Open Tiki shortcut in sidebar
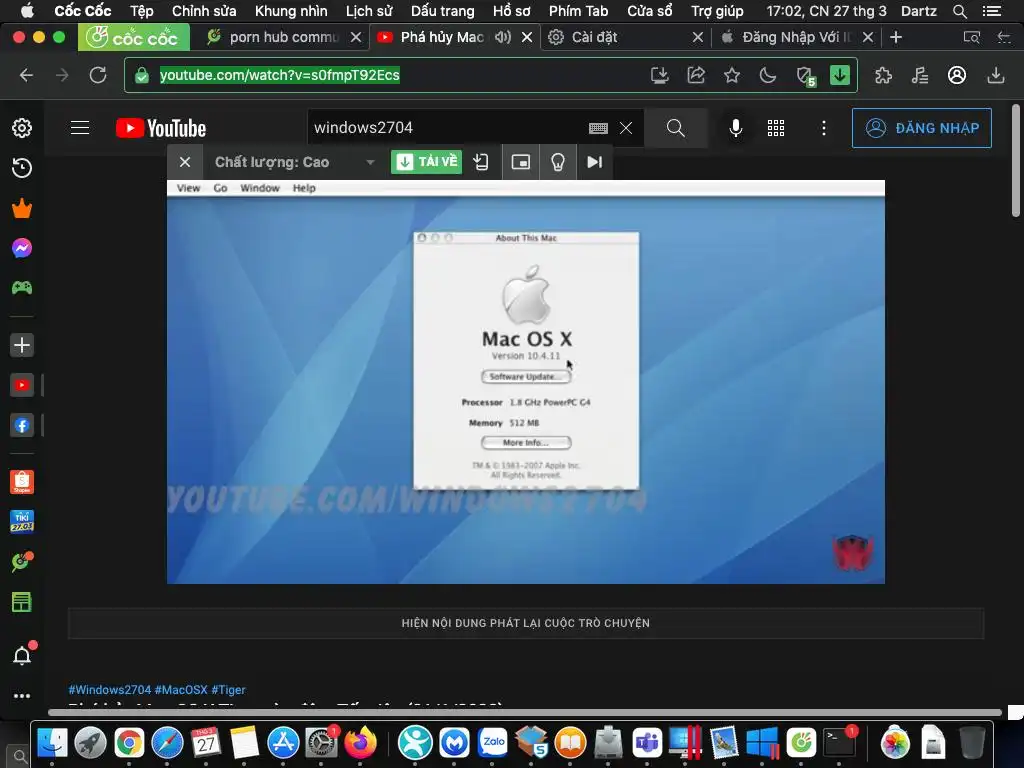The width and height of the screenshot is (1024, 768). tap(22, 522)
